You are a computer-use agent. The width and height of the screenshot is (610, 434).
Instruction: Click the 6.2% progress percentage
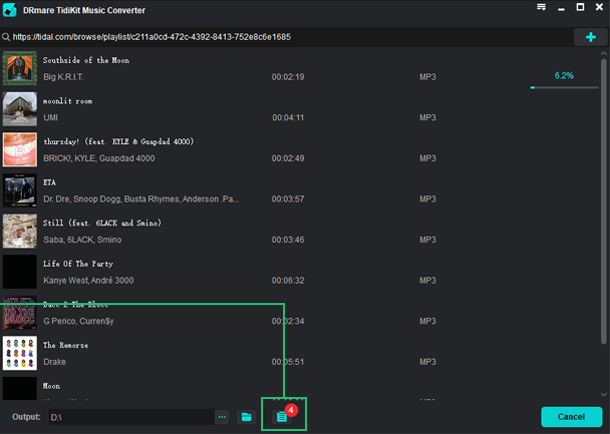[x=564, y=75]
